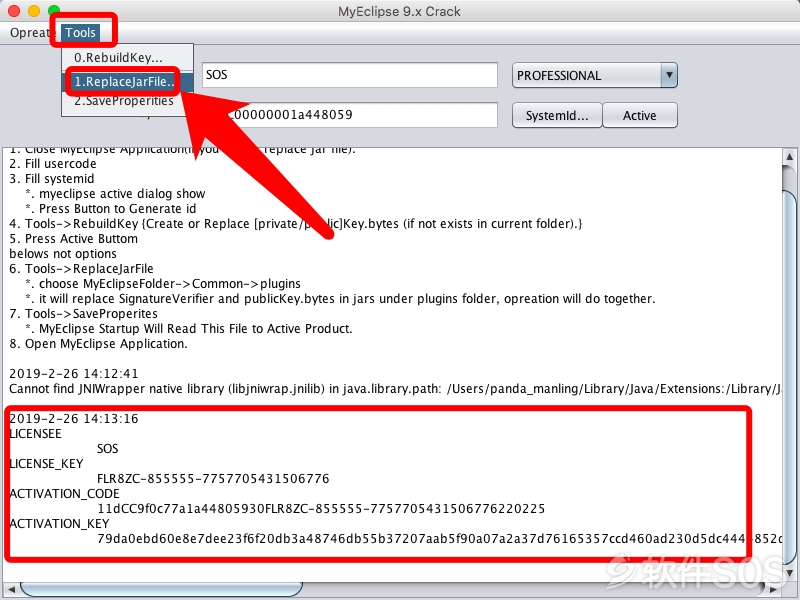Image resolution: width=800 pixels, height=600 pixels.
Task: Choose 2.SaveProperities menu entry
Action: [127, 101]
